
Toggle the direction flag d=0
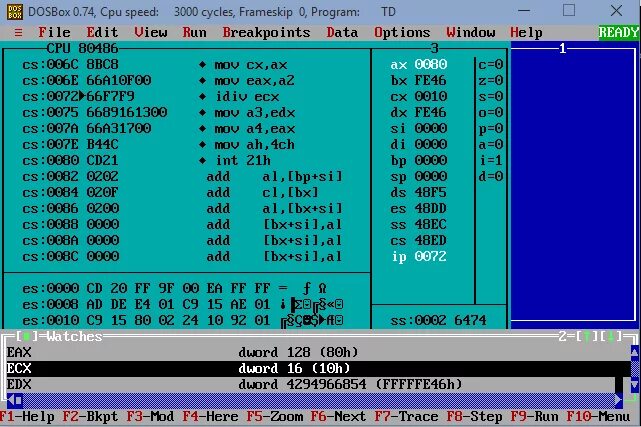491,176
